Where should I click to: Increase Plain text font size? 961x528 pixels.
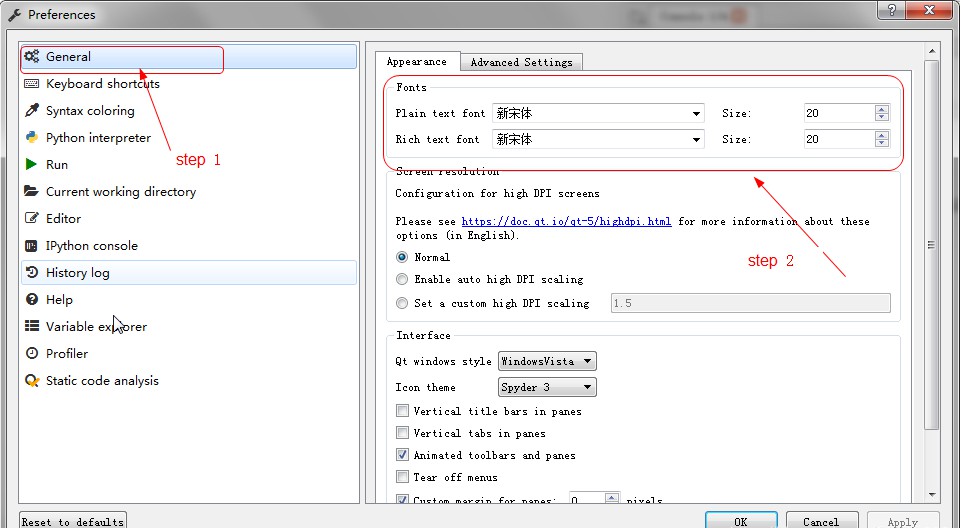click(882, 109)
